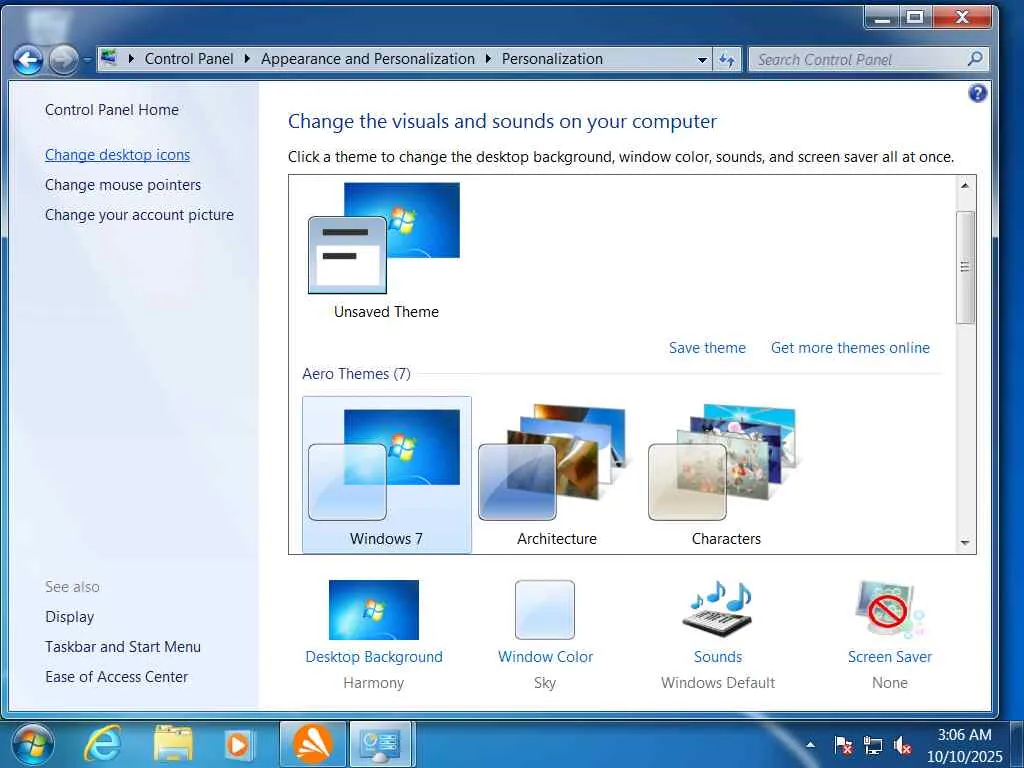This screenshot has width=1024, height=768.
Task: Open Help via the blue question mark
Action: [x=978, y=93]
